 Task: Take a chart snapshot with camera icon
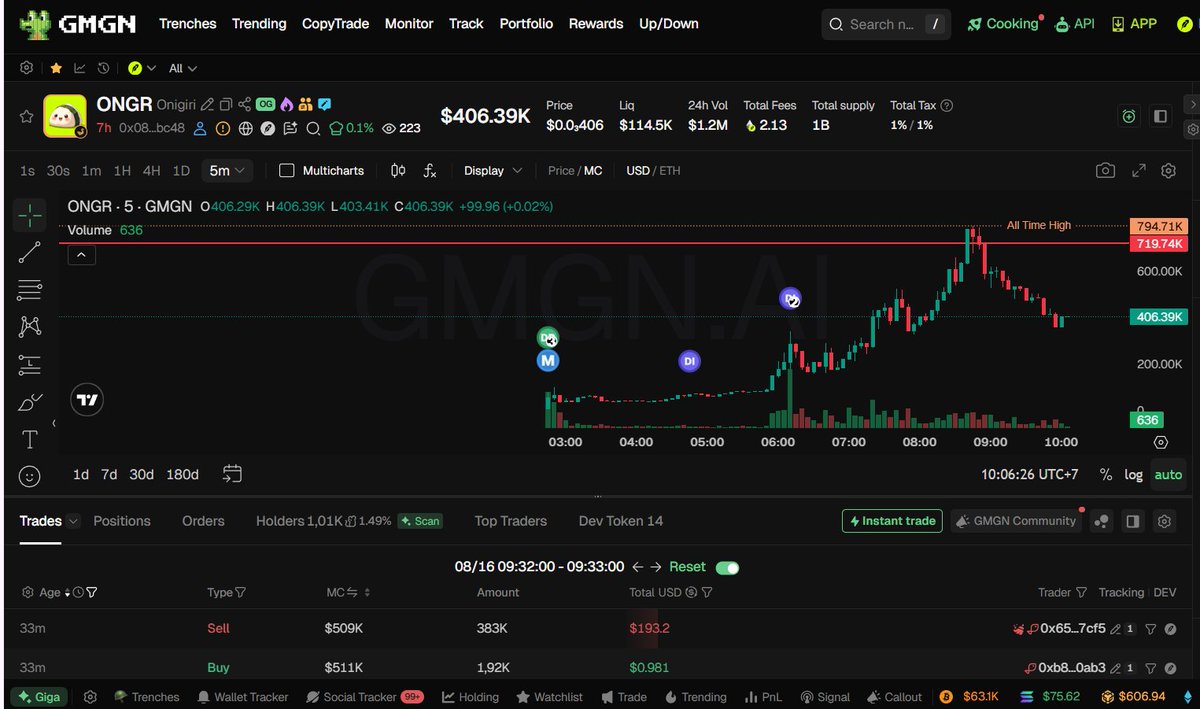tap(1105, 171)
